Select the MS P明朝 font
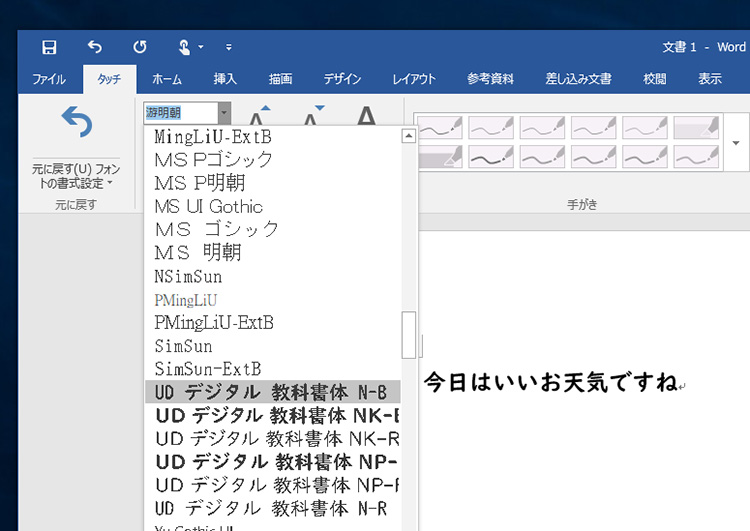This screenshot has width=750, height=531. (x=200, y=183)
